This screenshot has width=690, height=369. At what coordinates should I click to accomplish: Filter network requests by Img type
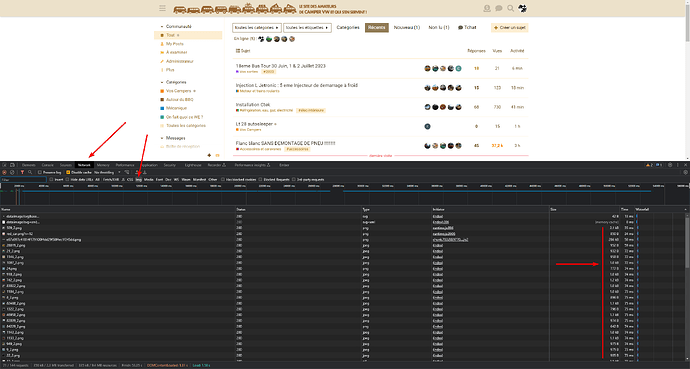(x=139, y=179)
